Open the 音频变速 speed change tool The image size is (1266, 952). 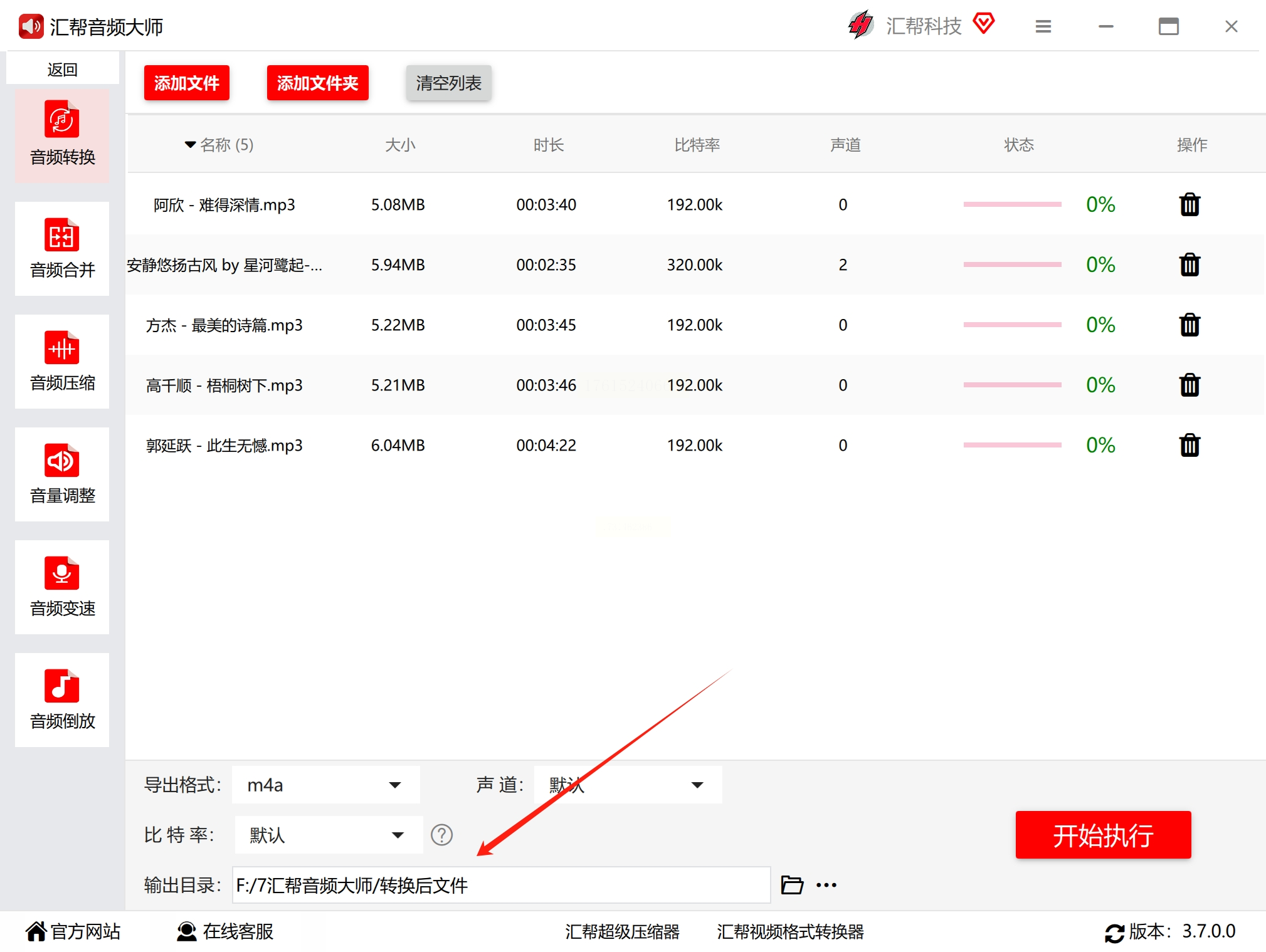click(x=62, y=587)
